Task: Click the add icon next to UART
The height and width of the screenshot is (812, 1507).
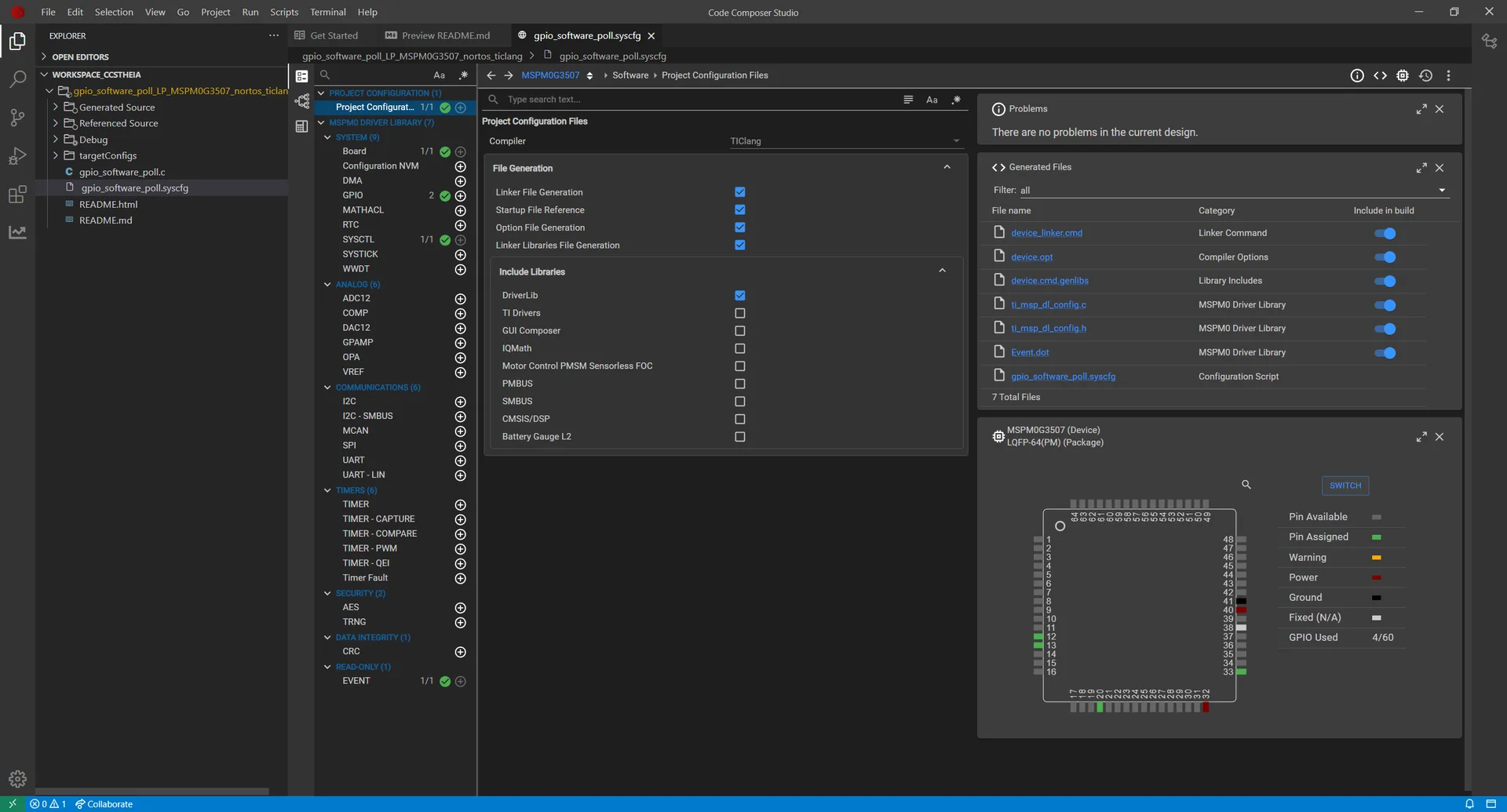Action: (x=461, y=461)
